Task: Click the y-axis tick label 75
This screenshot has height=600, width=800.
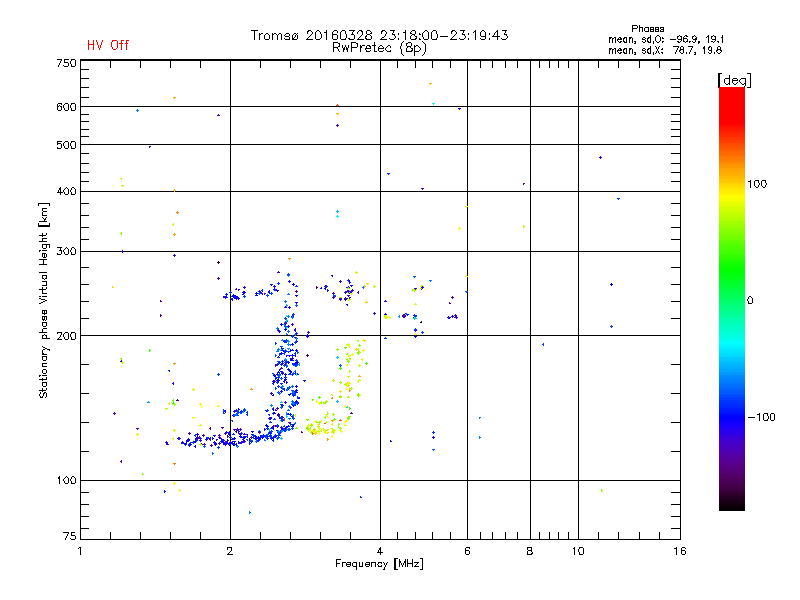Action: (x=70, y=536)
